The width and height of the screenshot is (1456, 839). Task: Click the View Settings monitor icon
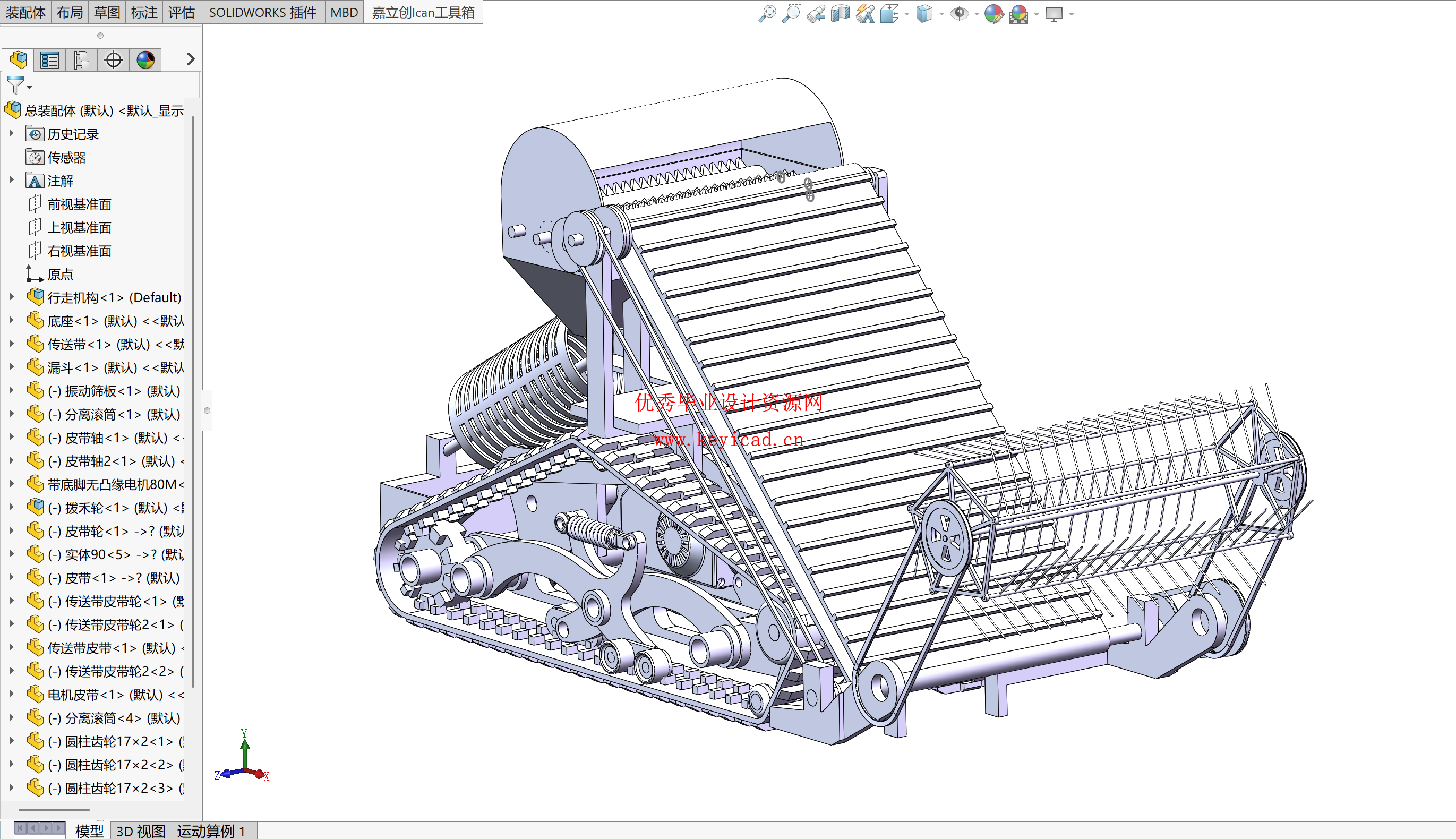pyautogui.click(x=1054, y=13)
